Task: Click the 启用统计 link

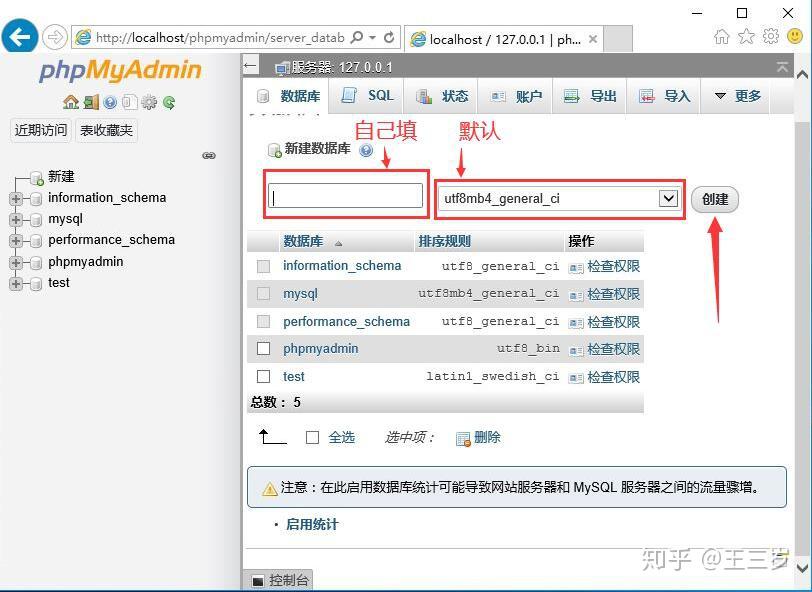Action: click(x=312, y=525)
